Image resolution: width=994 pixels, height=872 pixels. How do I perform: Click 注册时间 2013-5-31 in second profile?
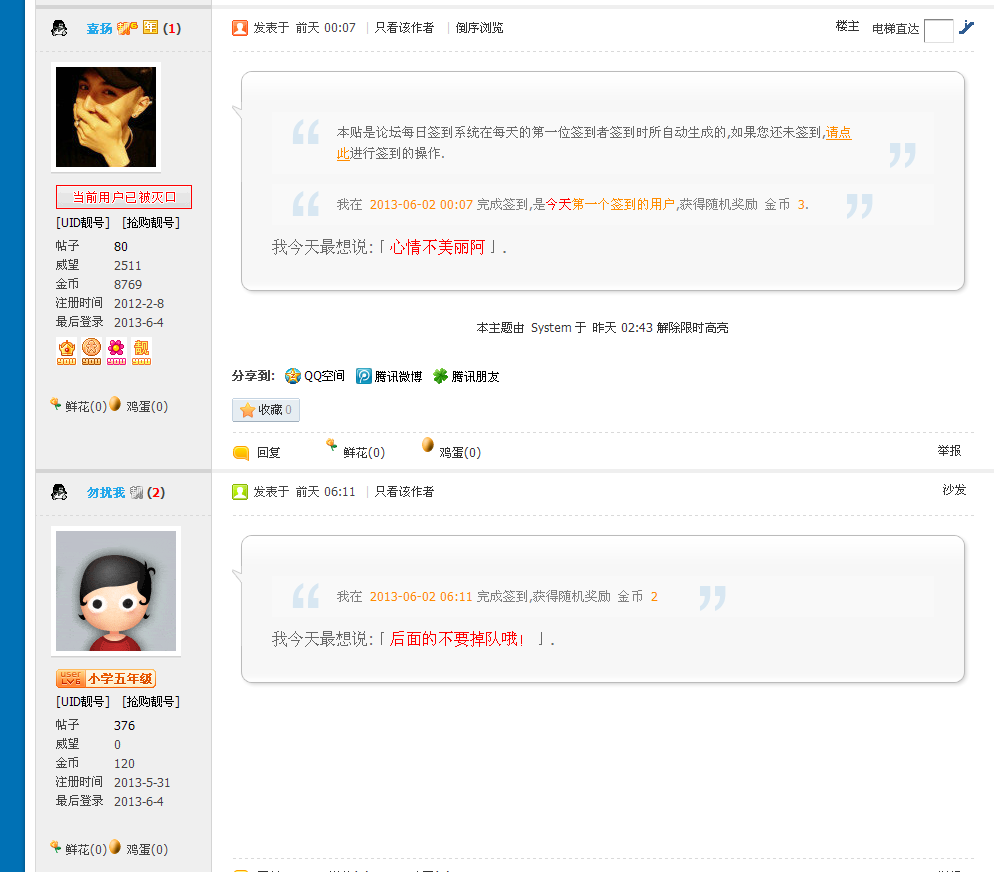142,783
